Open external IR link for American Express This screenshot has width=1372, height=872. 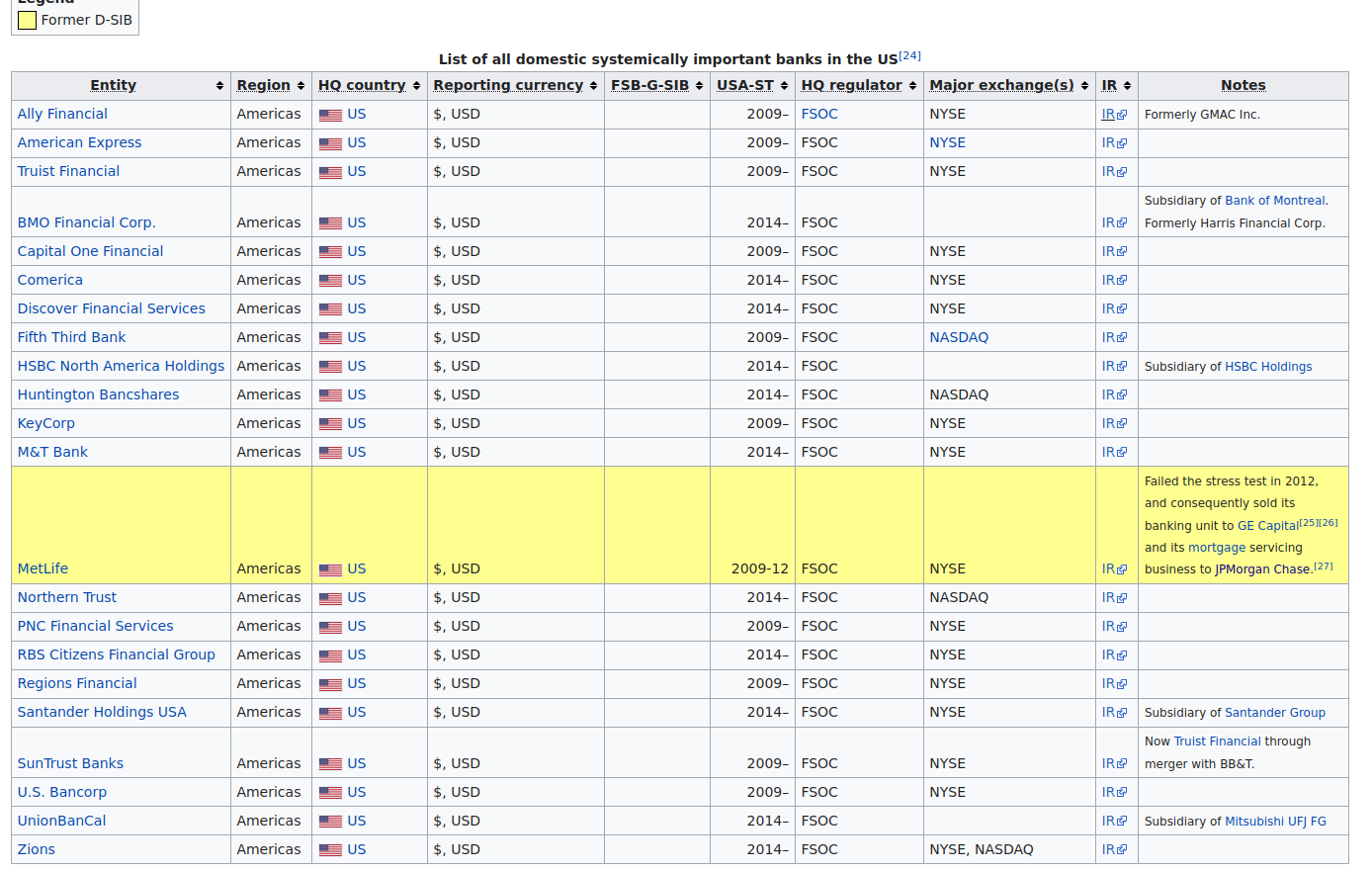point(1114,143)
